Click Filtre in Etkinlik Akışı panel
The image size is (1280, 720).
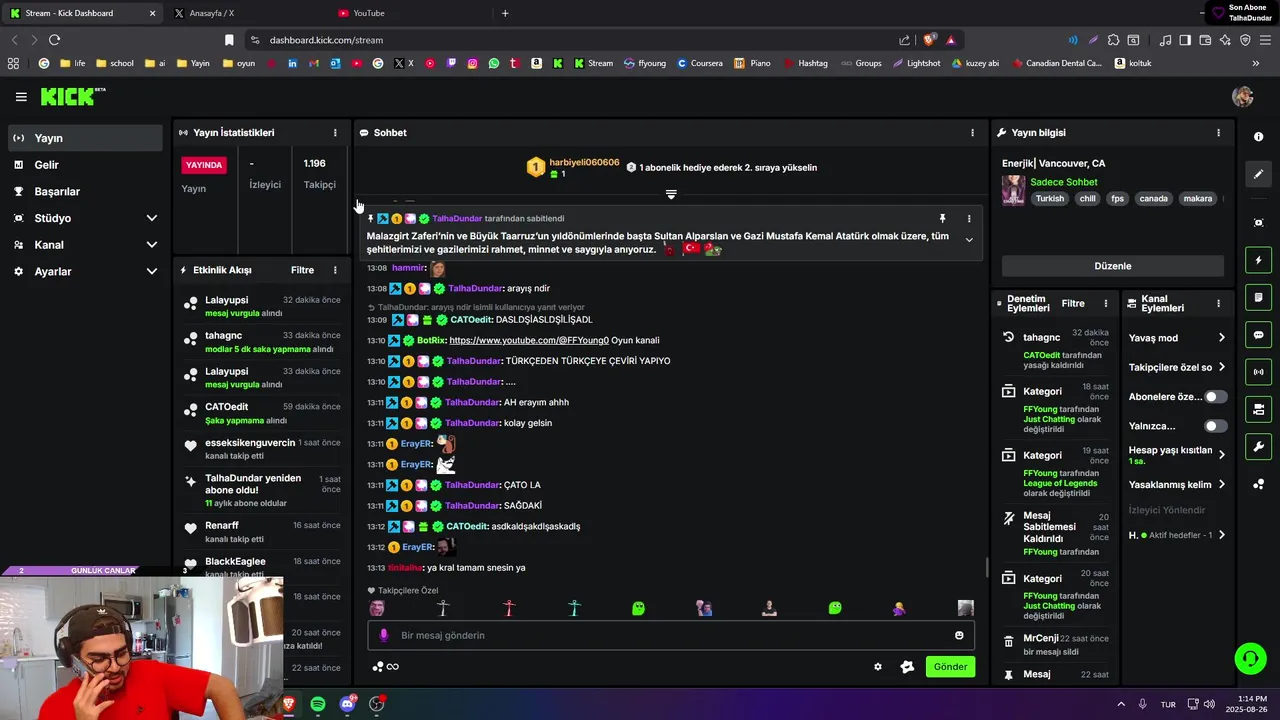tap(302, 270)
